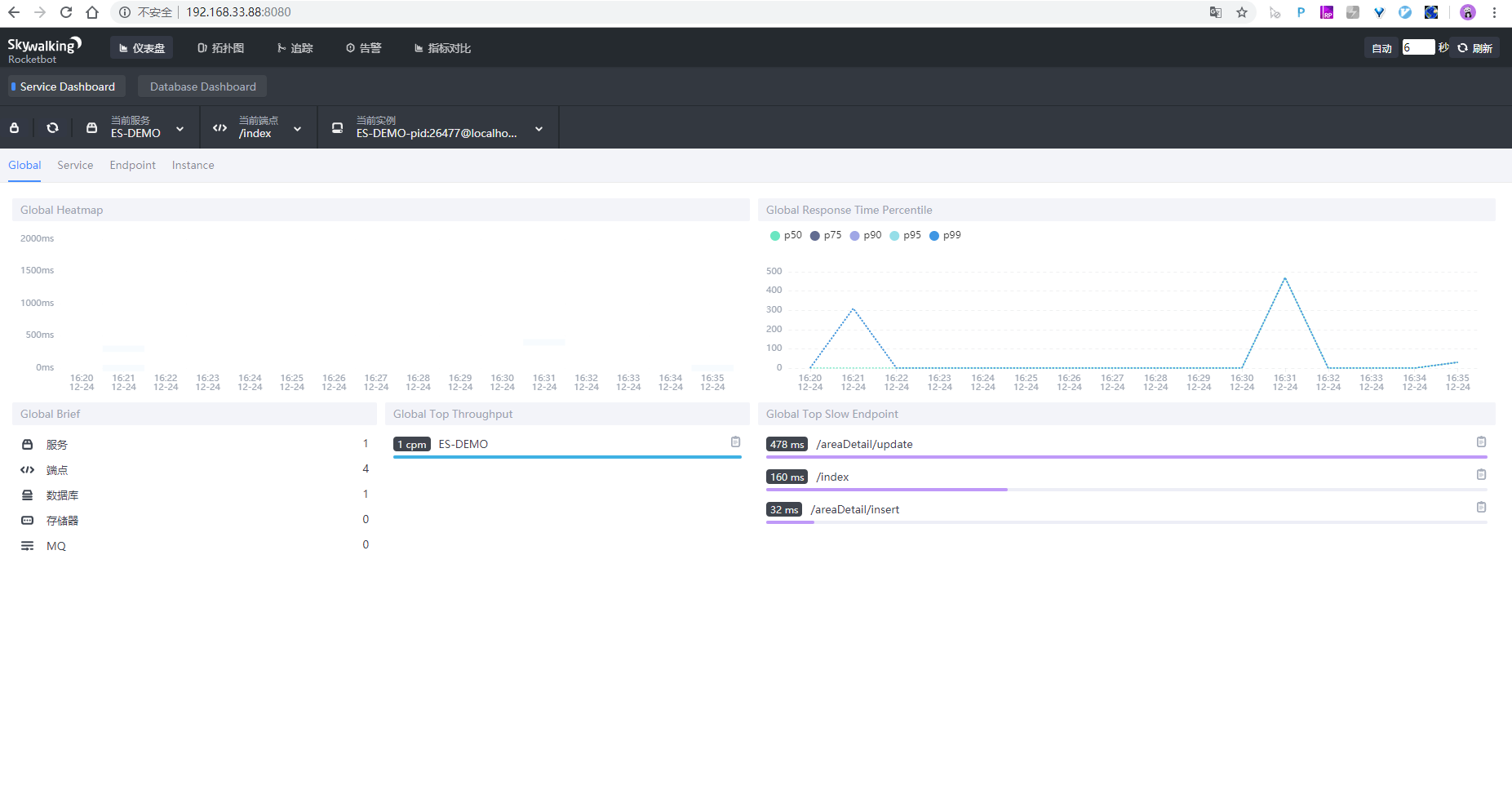Click the 服务 row in Global Brief
This screenshot has width=1512, height=790.
(194, 444)
